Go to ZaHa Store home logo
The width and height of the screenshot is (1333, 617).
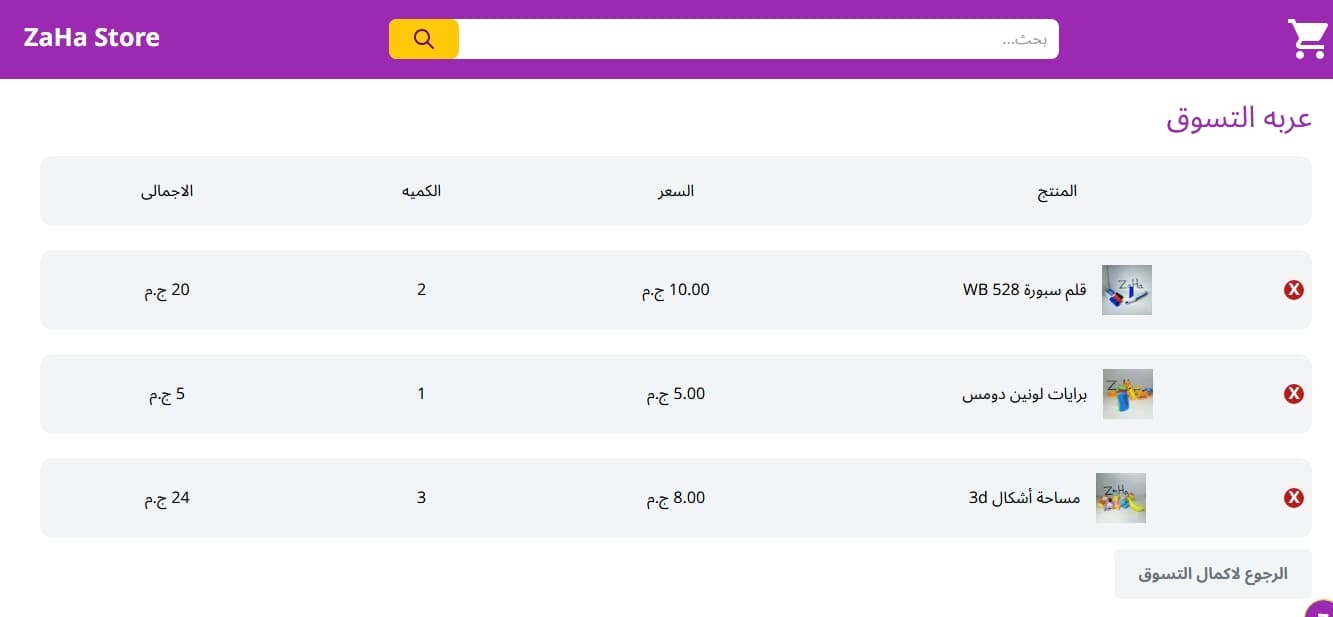click(x=92, y=38)
